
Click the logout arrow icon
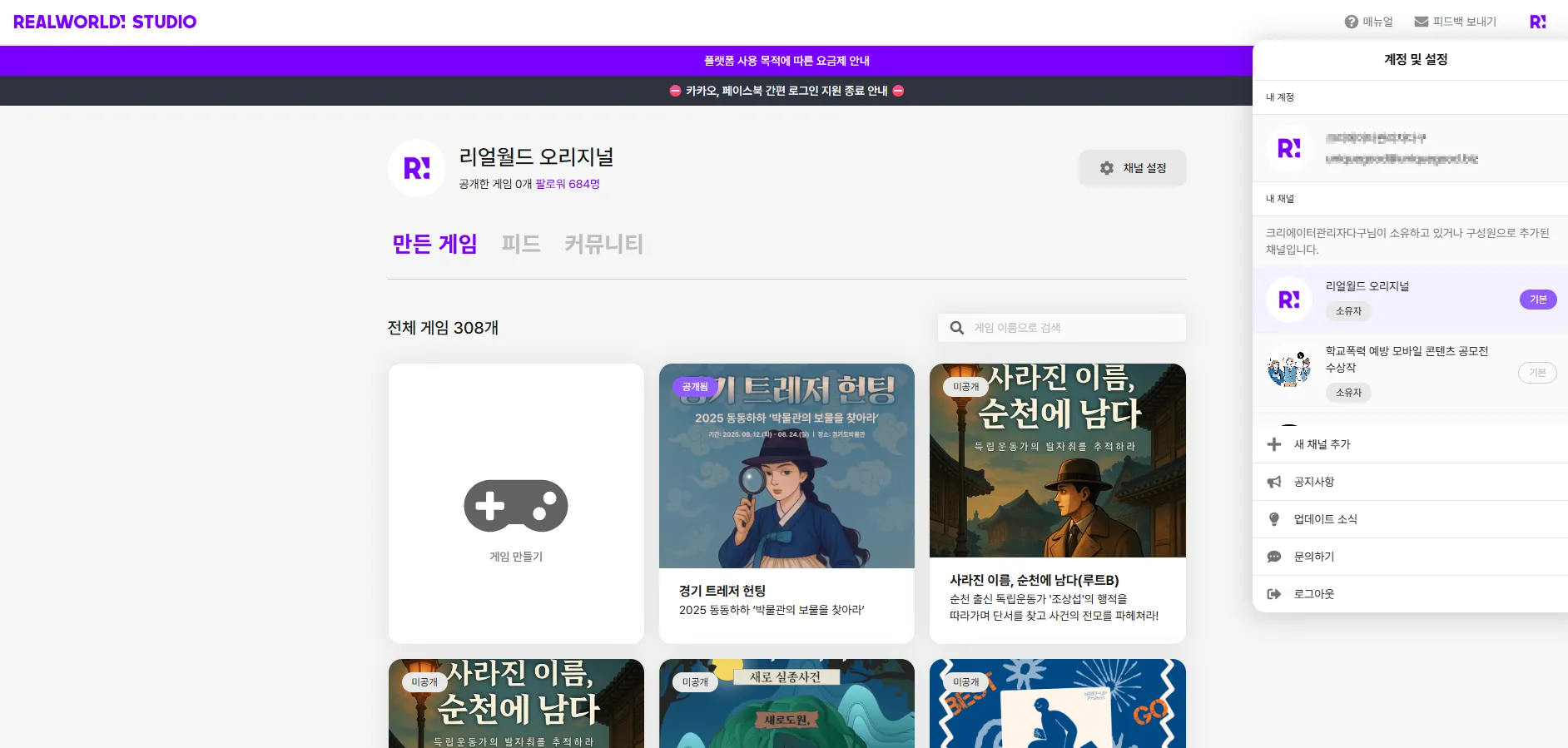pyautogui.click(x=1274, y=594)
